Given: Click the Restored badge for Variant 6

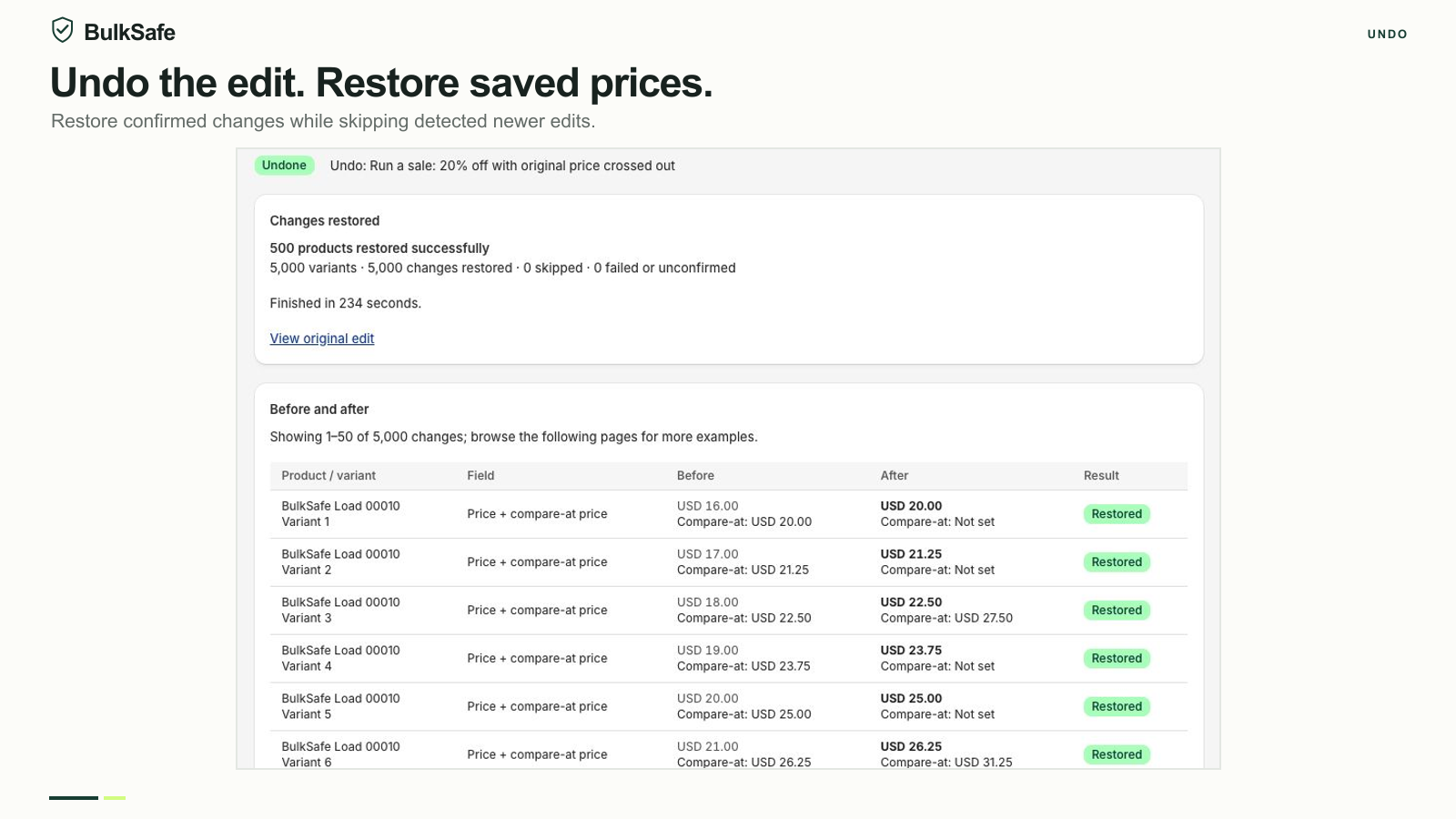Looking at the screenshot, I should tap(1117, 755).
